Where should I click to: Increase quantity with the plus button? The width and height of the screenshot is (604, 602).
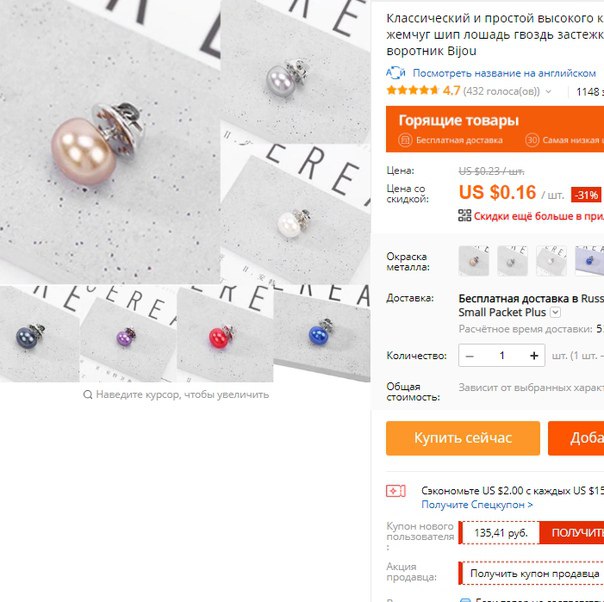pyautogui.click(x=534, y=355)
